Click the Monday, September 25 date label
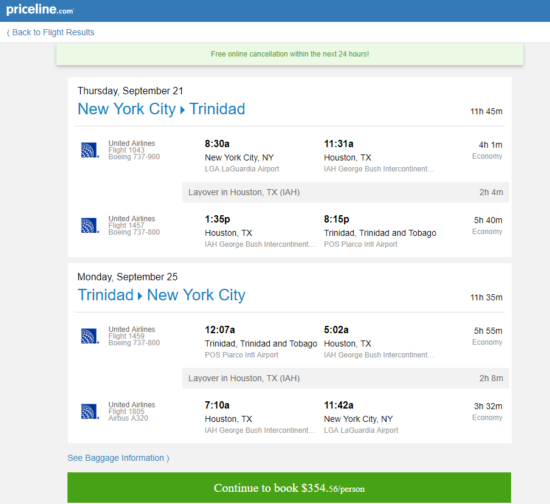550x504 pixels. [127, 277]
